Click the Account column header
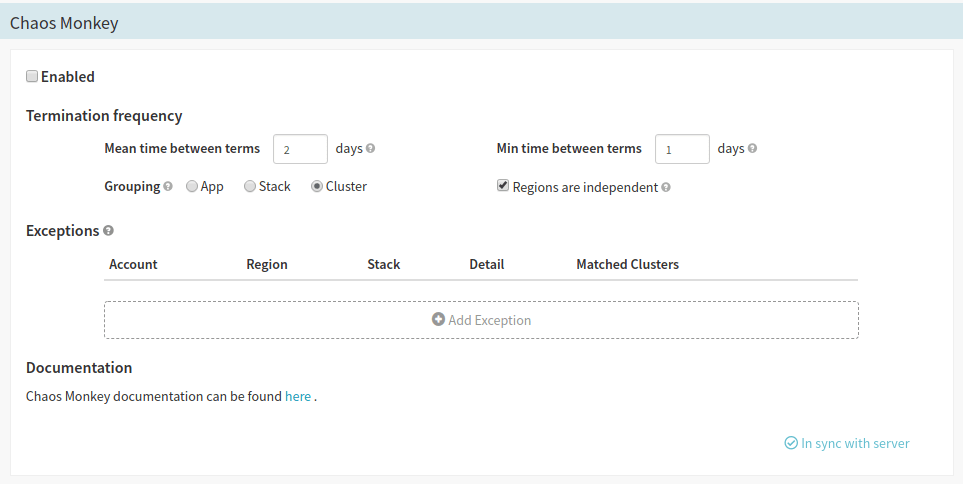The height and width of the screenshot is (484, 963). tap(133, 264)
